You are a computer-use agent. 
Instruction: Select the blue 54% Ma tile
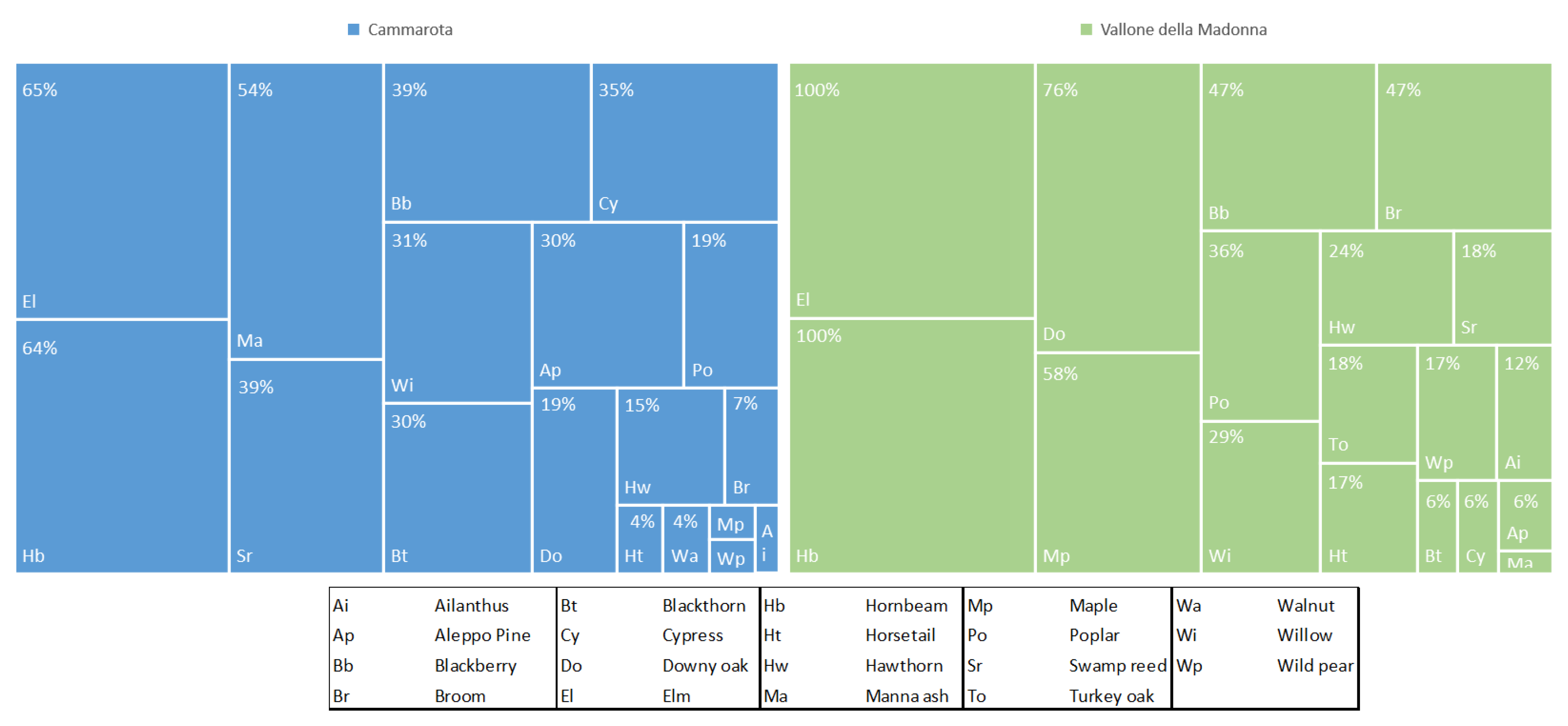click(306, 211)
